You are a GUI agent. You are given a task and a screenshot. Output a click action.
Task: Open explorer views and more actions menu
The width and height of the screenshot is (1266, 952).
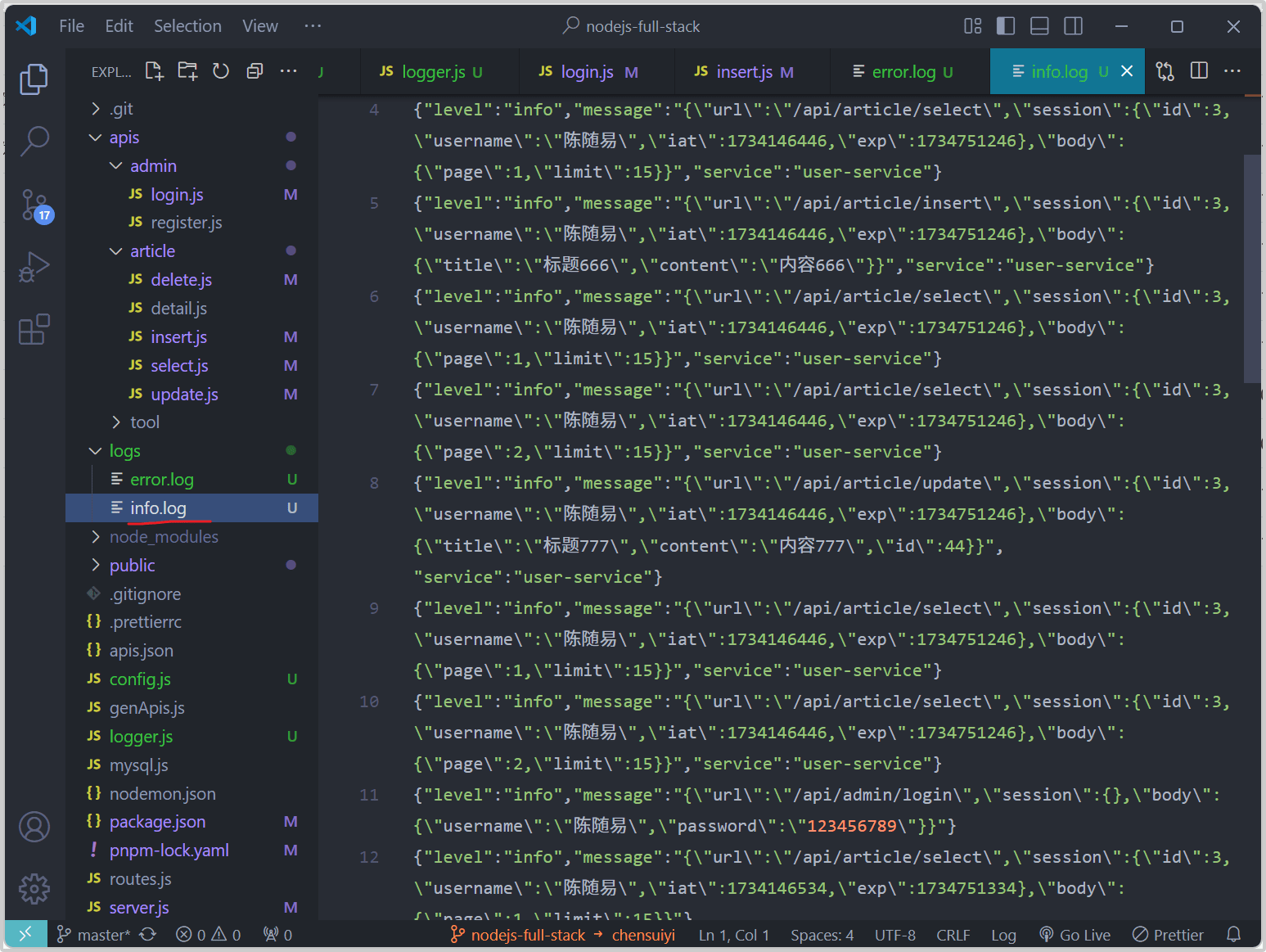pyautogui.click(x=288, y=71)
